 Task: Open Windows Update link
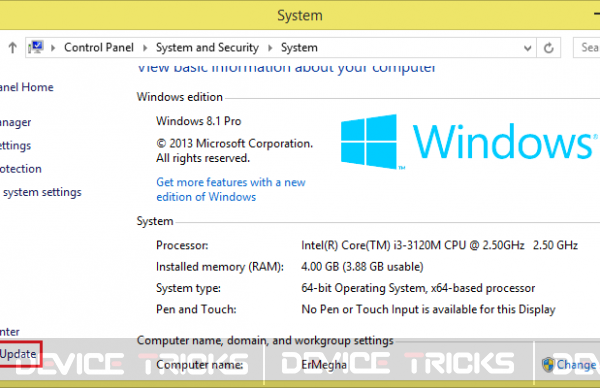click(x=18, y=354)
